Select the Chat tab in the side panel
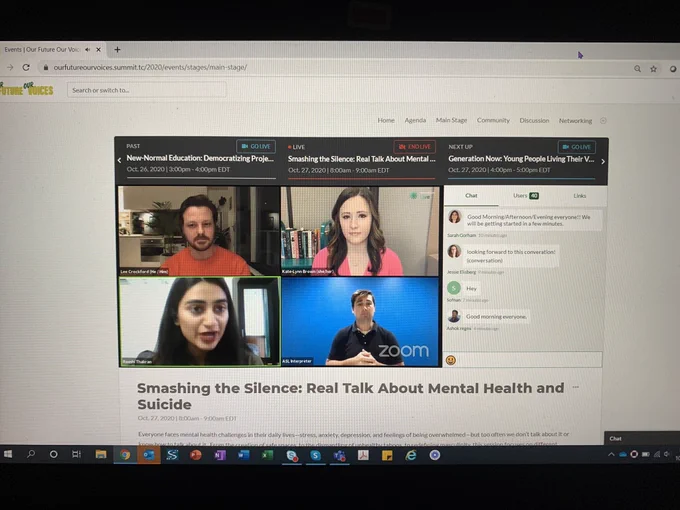Screen dimensions: 680x510 click(x=471, y=196)
